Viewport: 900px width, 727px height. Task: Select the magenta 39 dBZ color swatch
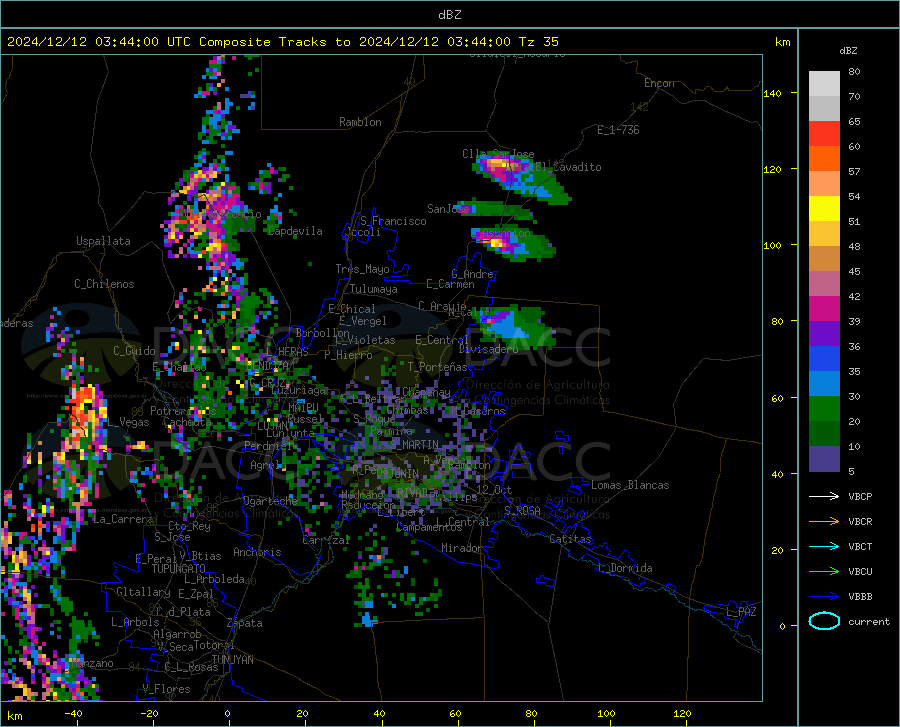824,309
